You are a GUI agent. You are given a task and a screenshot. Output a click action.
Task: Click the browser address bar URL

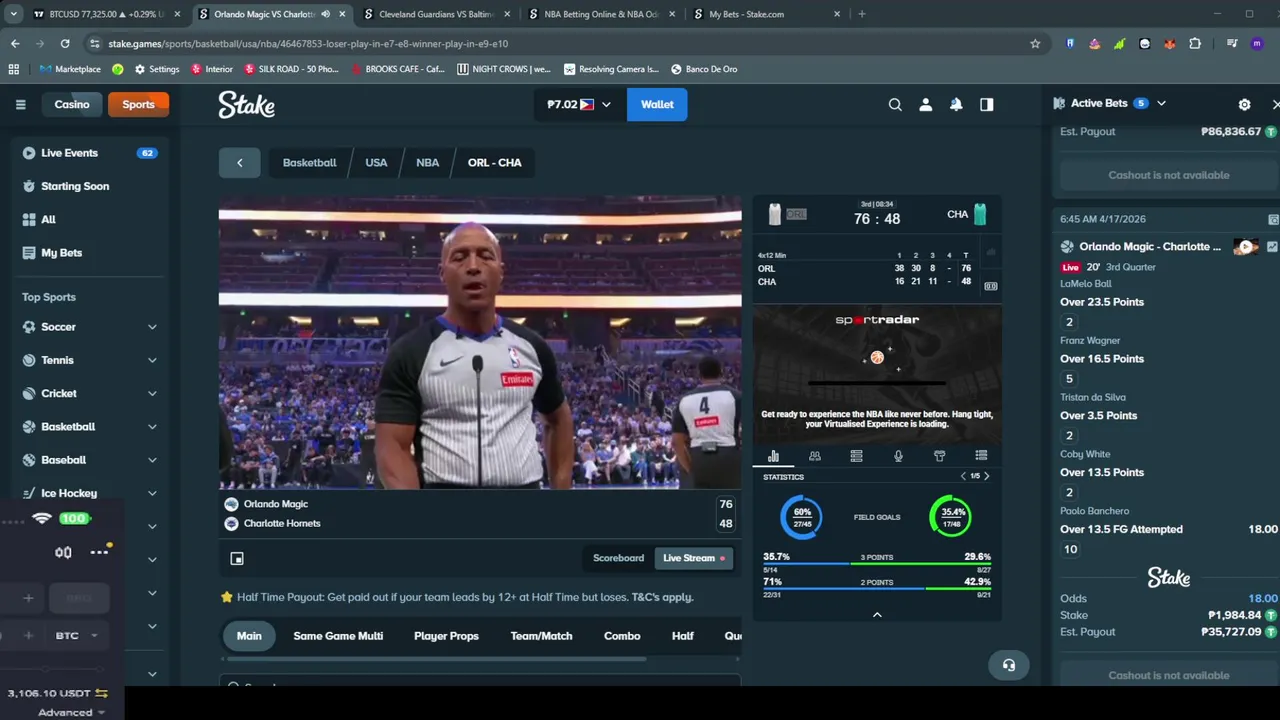click(x=308, y=44)
